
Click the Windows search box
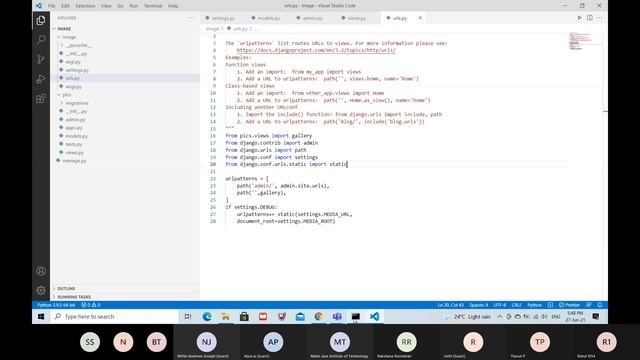[x=114, y=316]
